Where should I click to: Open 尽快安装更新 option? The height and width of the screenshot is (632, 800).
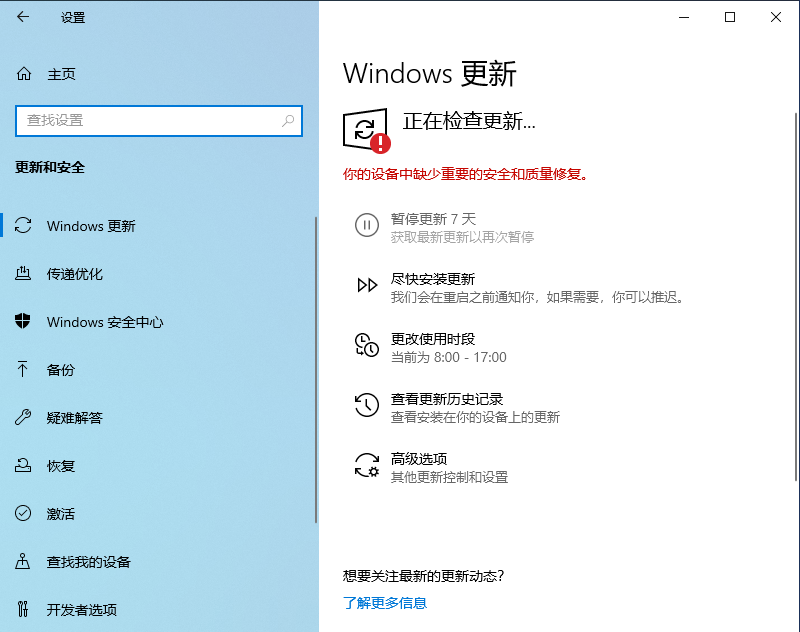(x=519, y=288)
